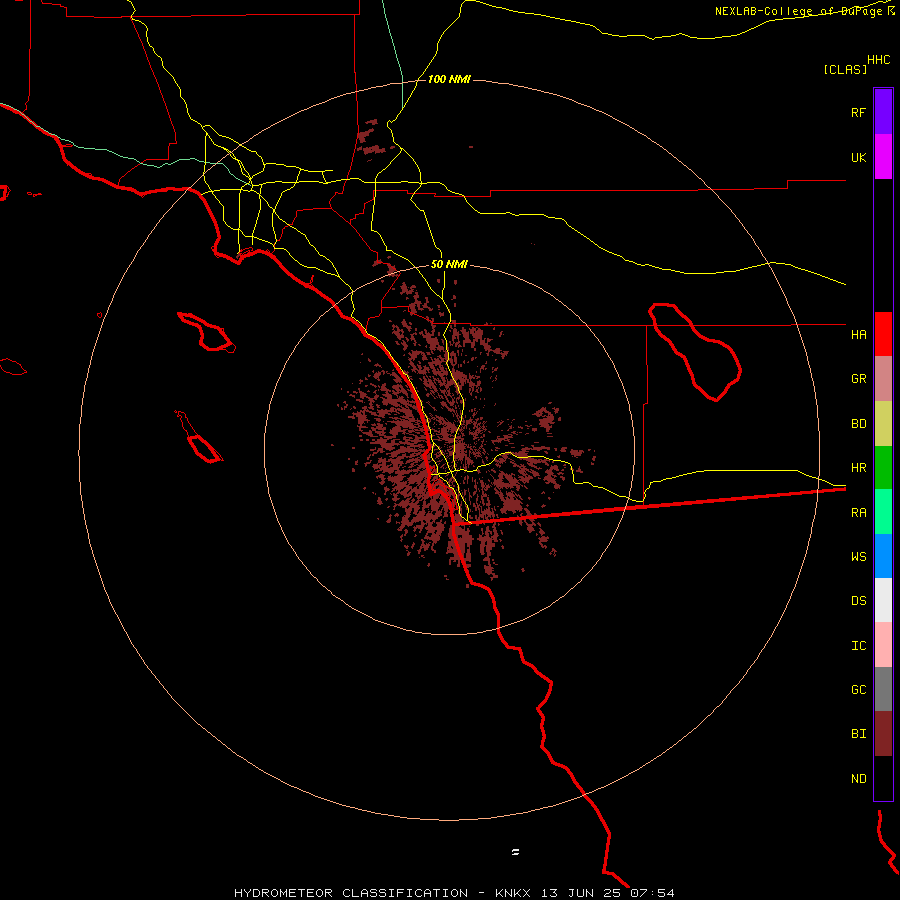The height and width of the screenshot is (900, 900).
Task: Click the [CLAS] legend header
Action: (845, 69)
